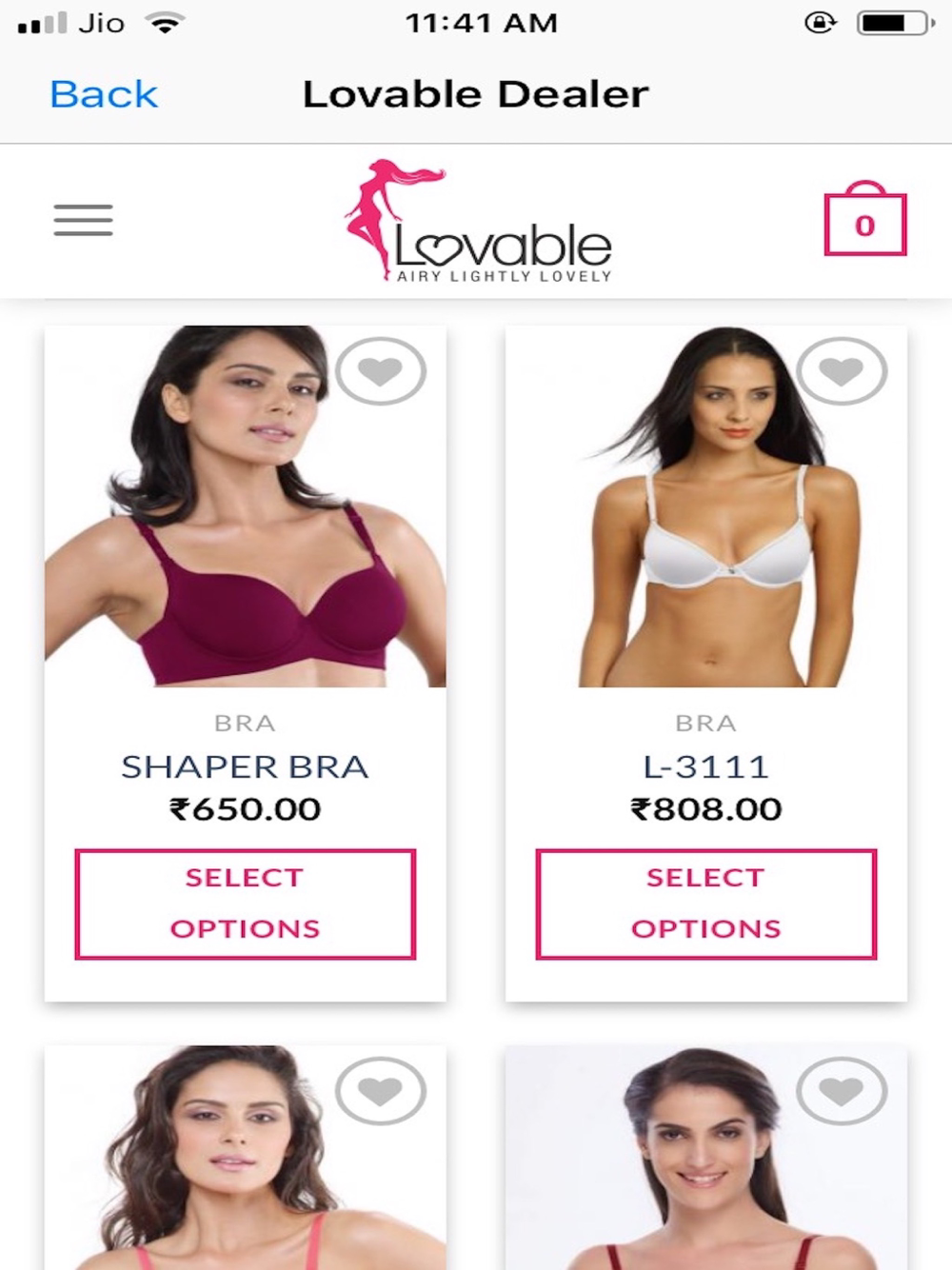Add the bottom-right product to the wishlist using its heart icon
Image resolution: width=952 pixels, height=1270 pixels.
(x=842, y=1091)
